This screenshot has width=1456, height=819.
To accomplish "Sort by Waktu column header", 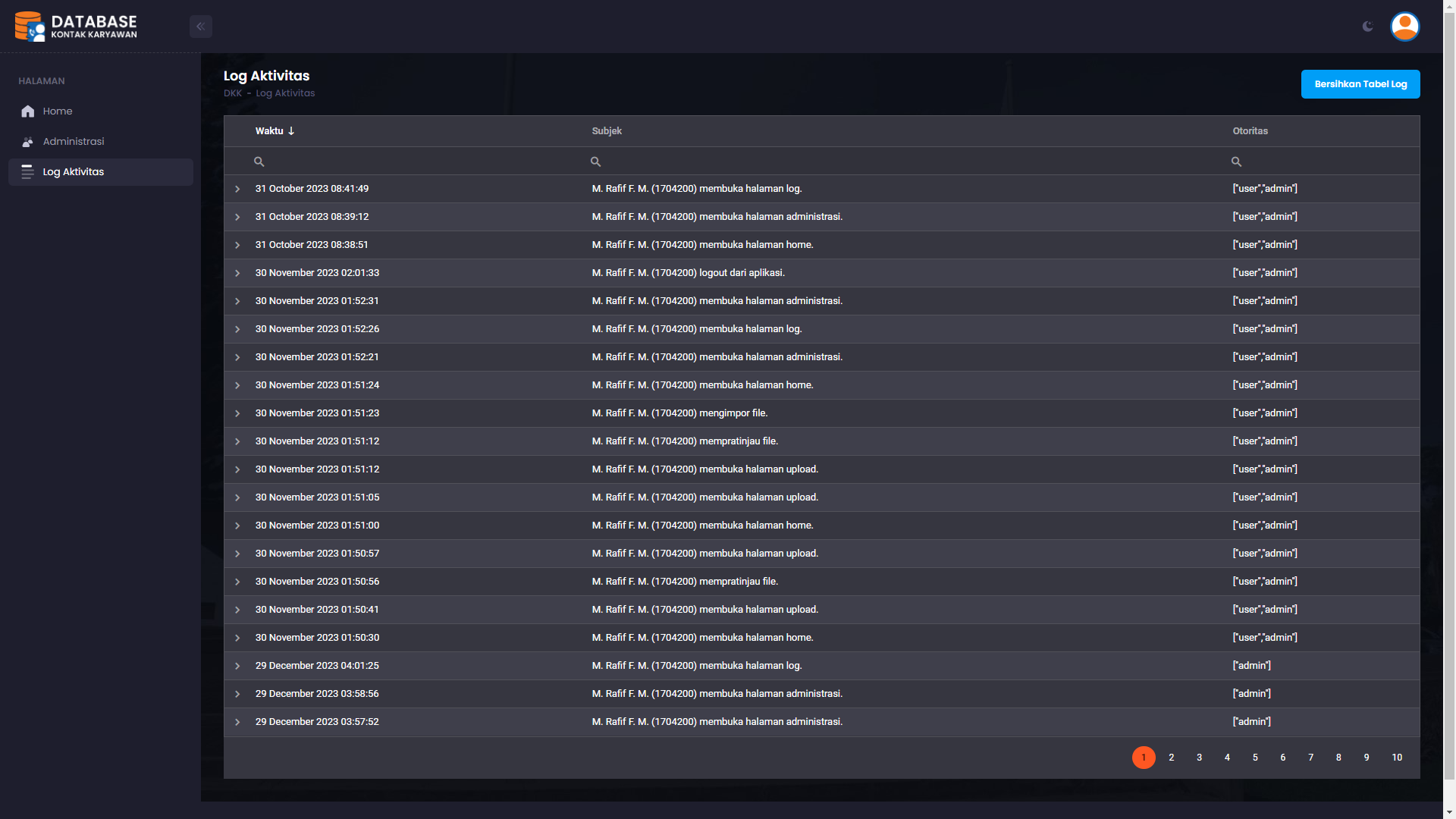I will (269, 131).
